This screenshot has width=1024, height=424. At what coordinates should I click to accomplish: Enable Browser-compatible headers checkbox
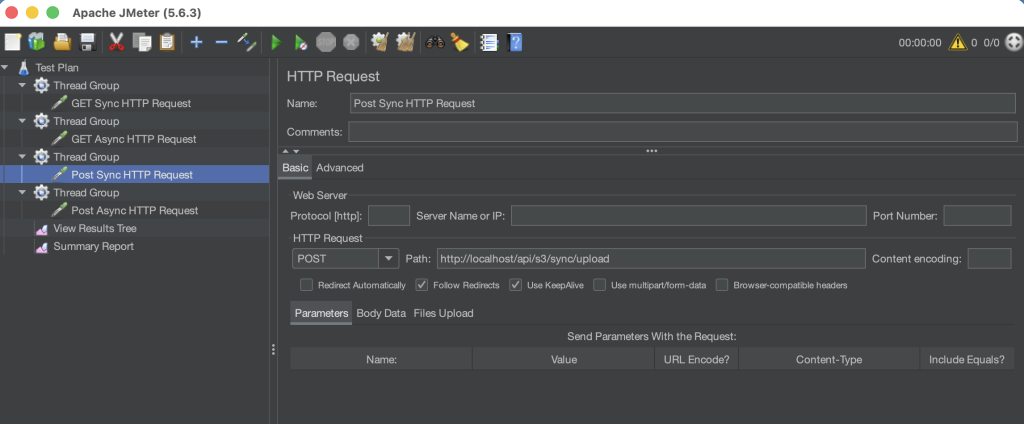(x=722, y=285)
